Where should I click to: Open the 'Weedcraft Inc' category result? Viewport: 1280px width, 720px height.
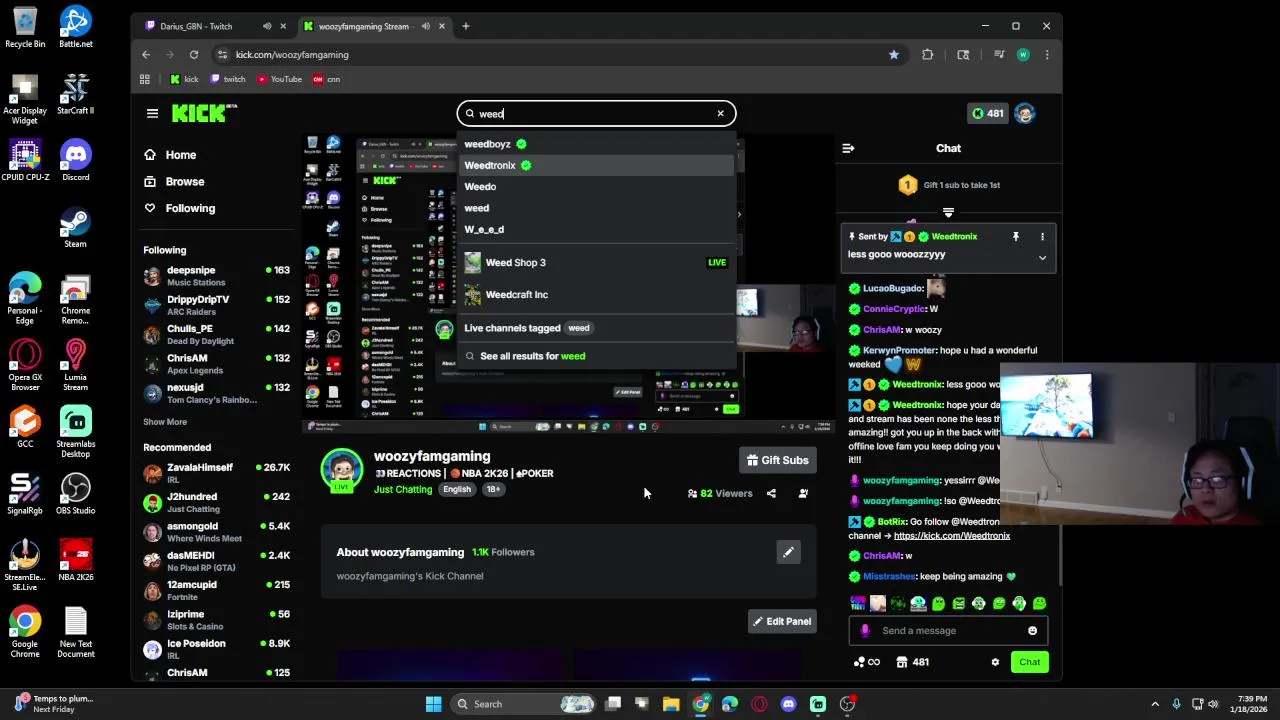[x=596, y=294]
